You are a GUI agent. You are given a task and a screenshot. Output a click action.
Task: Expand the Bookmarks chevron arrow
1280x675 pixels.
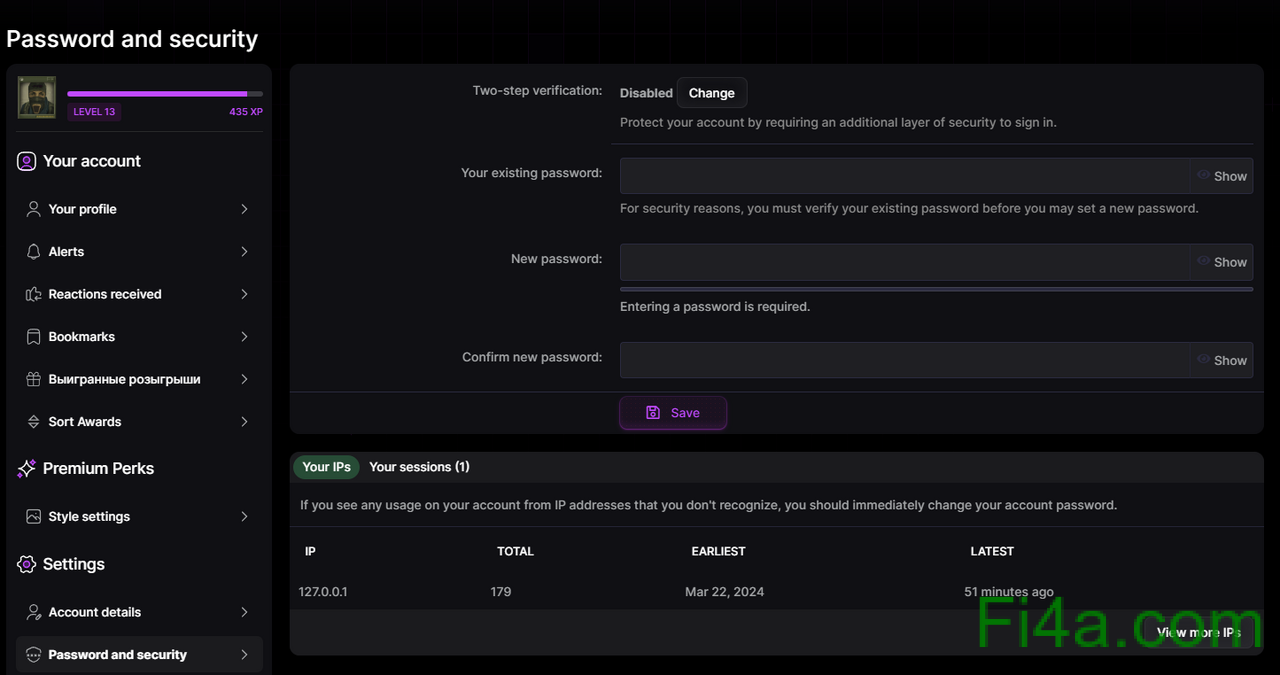pyautogui.click(x=244, y=337)
